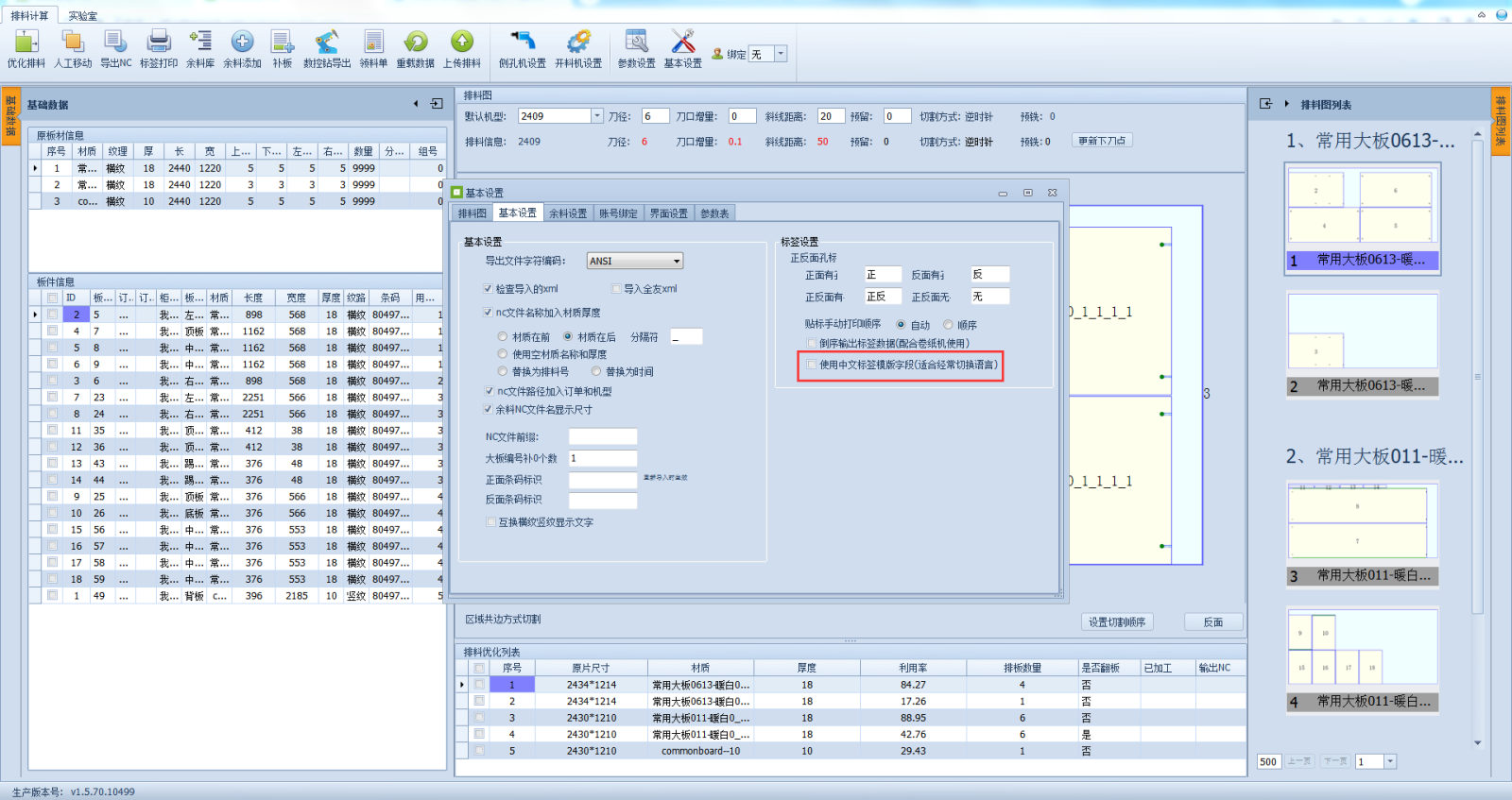The image size is (1512, 800).
Task: Select thumbnail 1 常用大板0613-暖
Action: (x=1363, y=218)
